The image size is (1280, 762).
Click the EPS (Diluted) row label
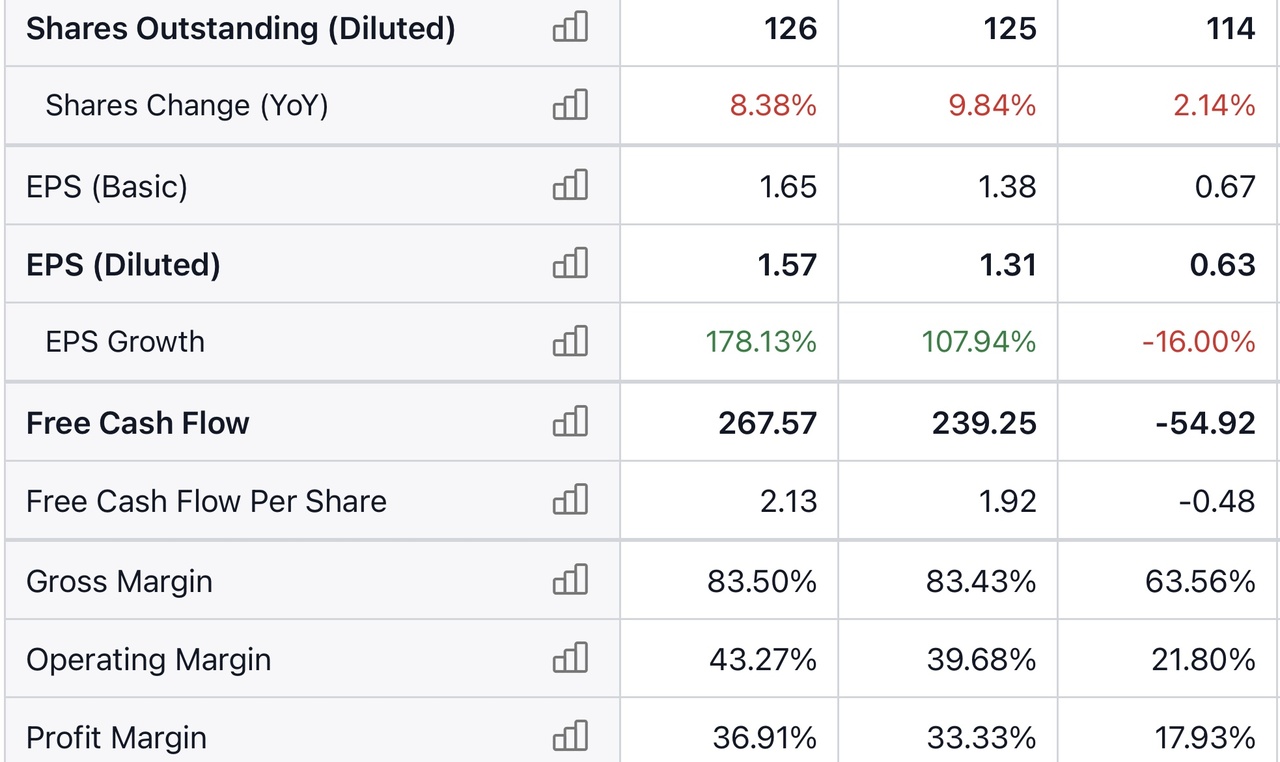tap(123, 264)
